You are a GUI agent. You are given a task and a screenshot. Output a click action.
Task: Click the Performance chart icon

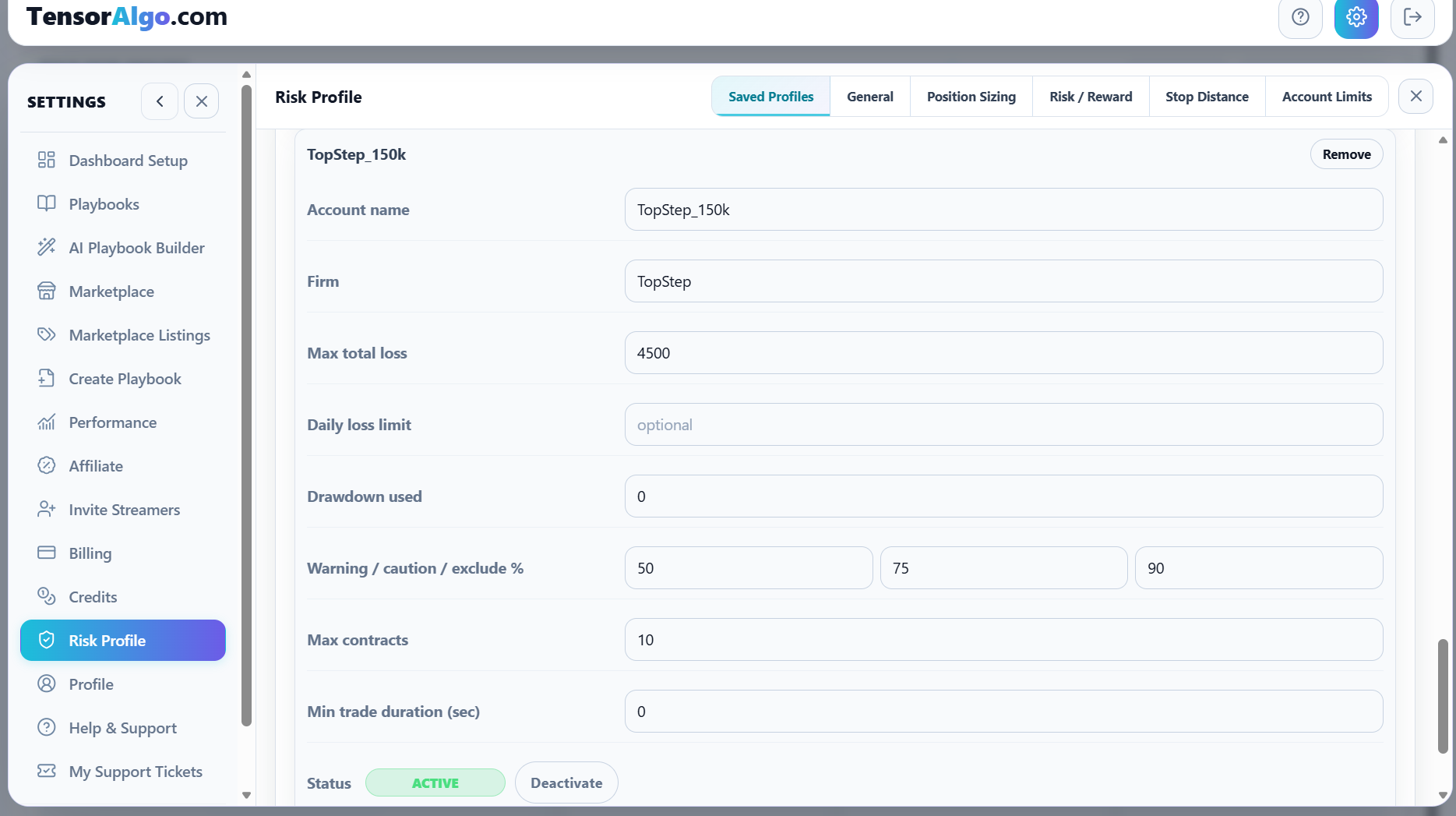(x=47, y=422)
